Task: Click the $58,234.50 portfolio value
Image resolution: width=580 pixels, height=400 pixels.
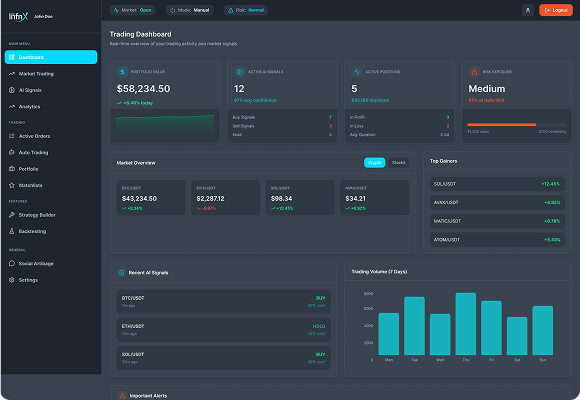Action: tap(144, 89)
